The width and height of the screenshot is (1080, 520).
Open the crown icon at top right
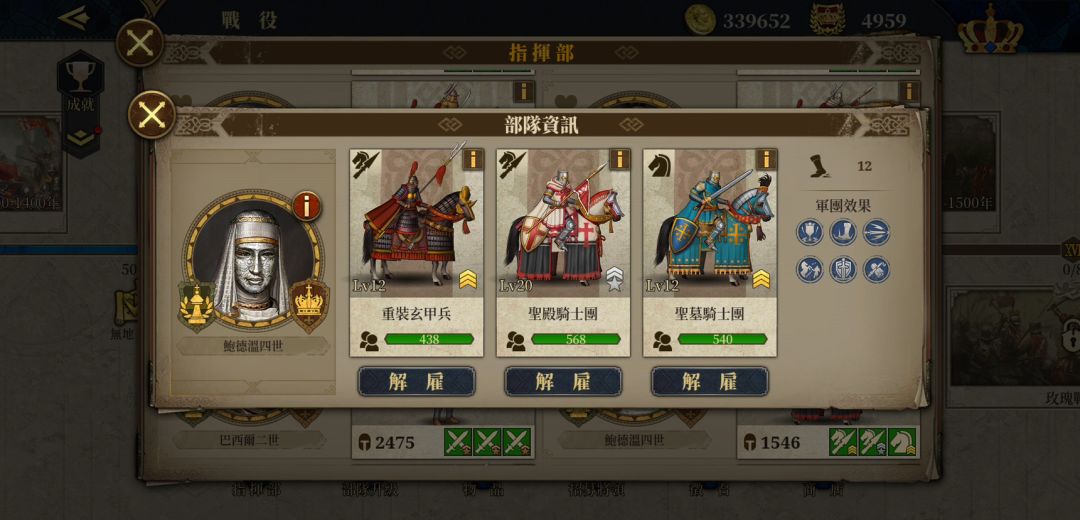pyautogui.click(x=990, y=29)
